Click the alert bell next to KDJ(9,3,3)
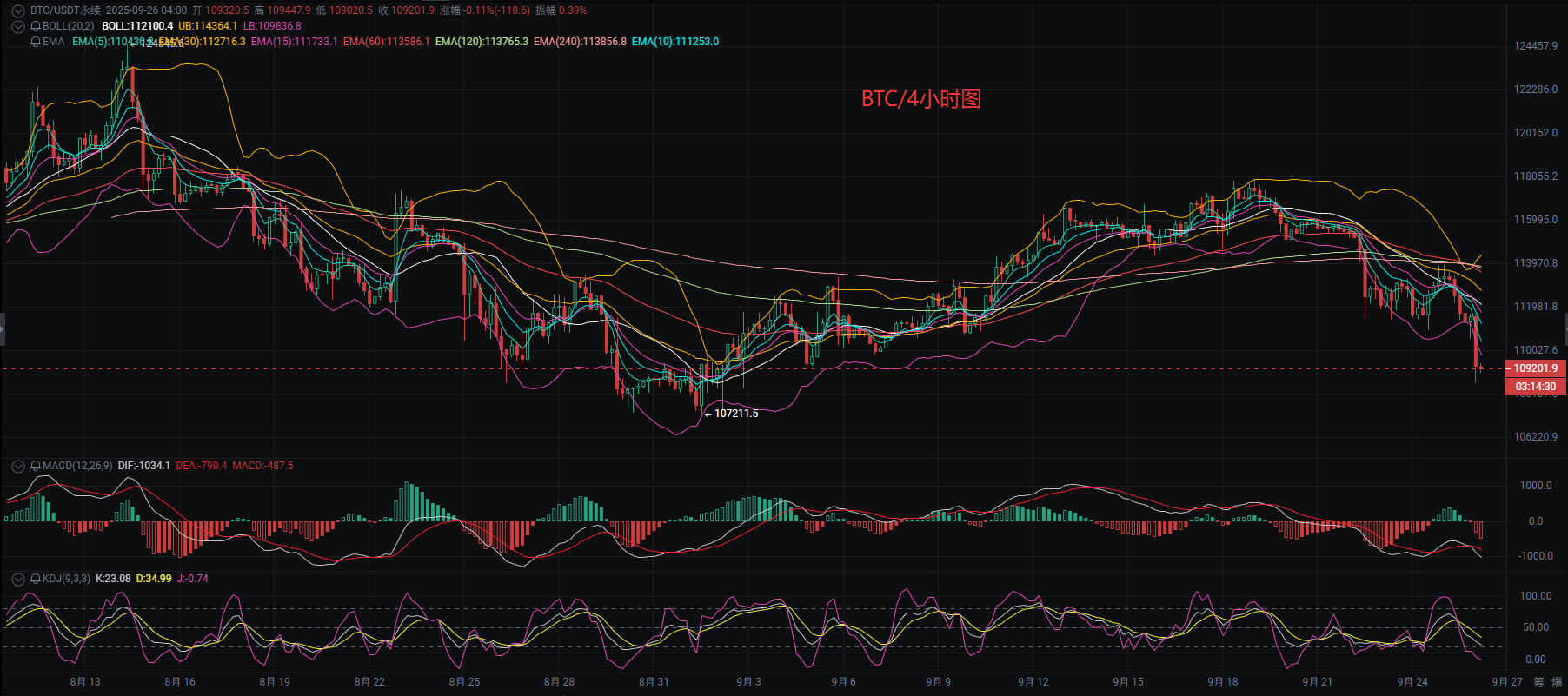Image resolution: width=1568 pixels, height=696 pixels. [36, 579]
